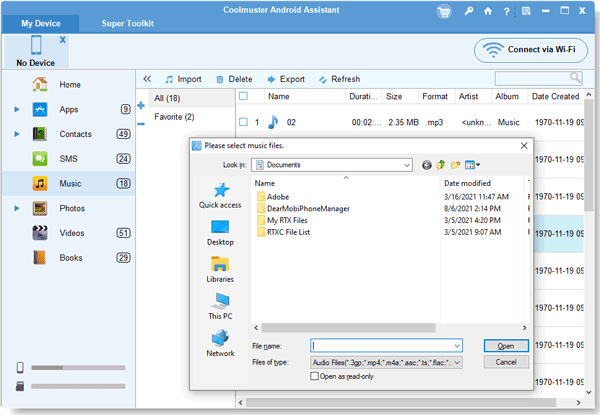Close the No Device tab
Viewport: 600px width, 415px height.
[x=63, y=40]
